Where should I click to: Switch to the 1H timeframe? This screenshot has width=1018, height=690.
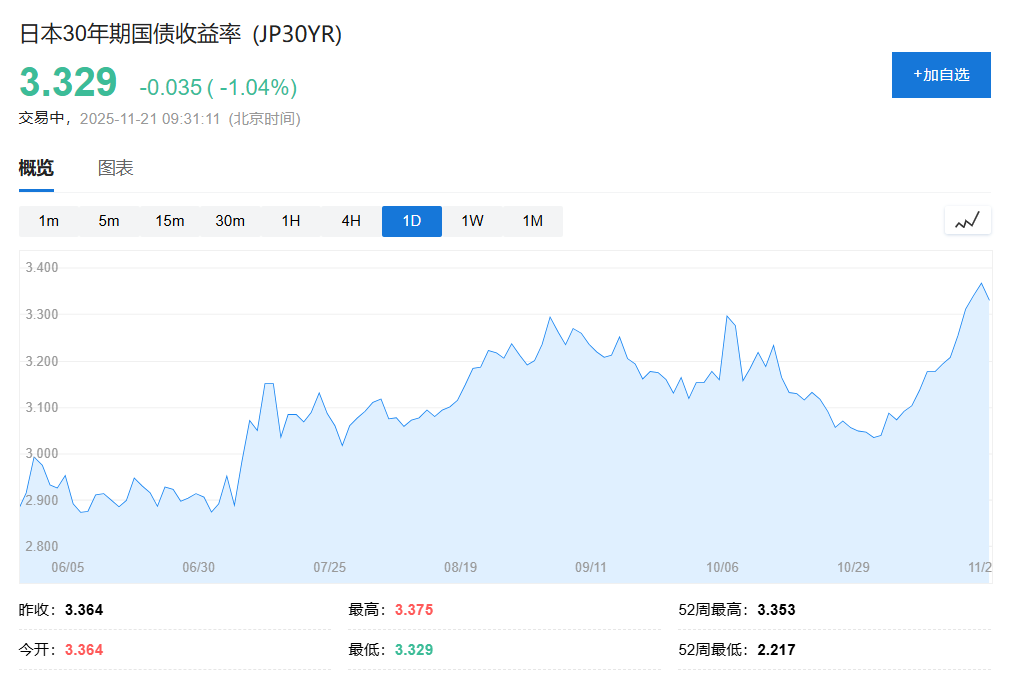click(290, 221)
